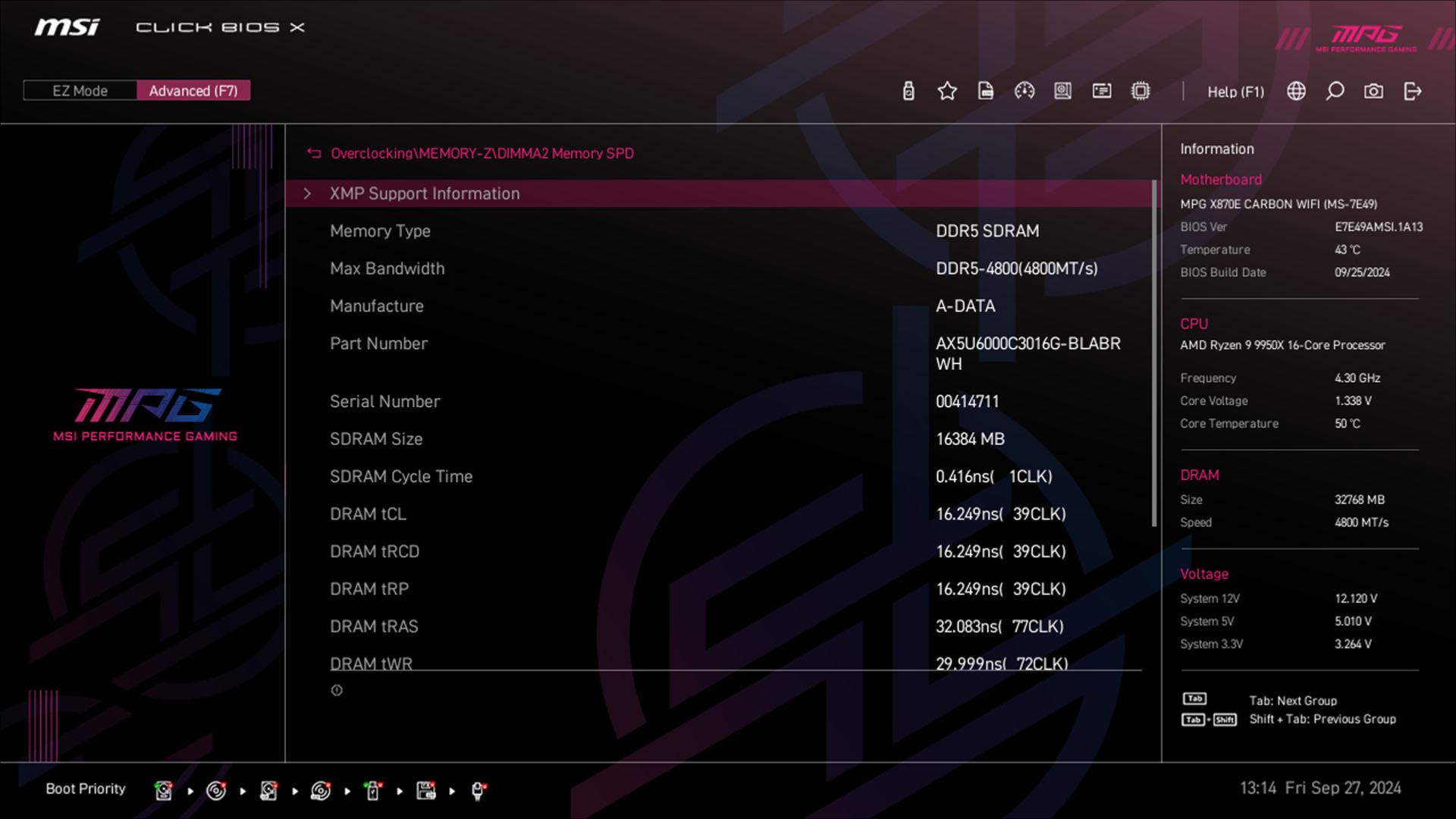Select the DRAM tRCD row

pyautogui.click(x=718, y=552)
